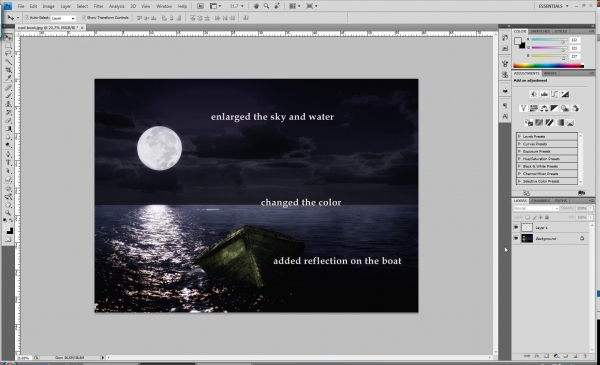600x365 pixels.
Task: Expand the Levels Presets list
Action: tap(520, 136)
